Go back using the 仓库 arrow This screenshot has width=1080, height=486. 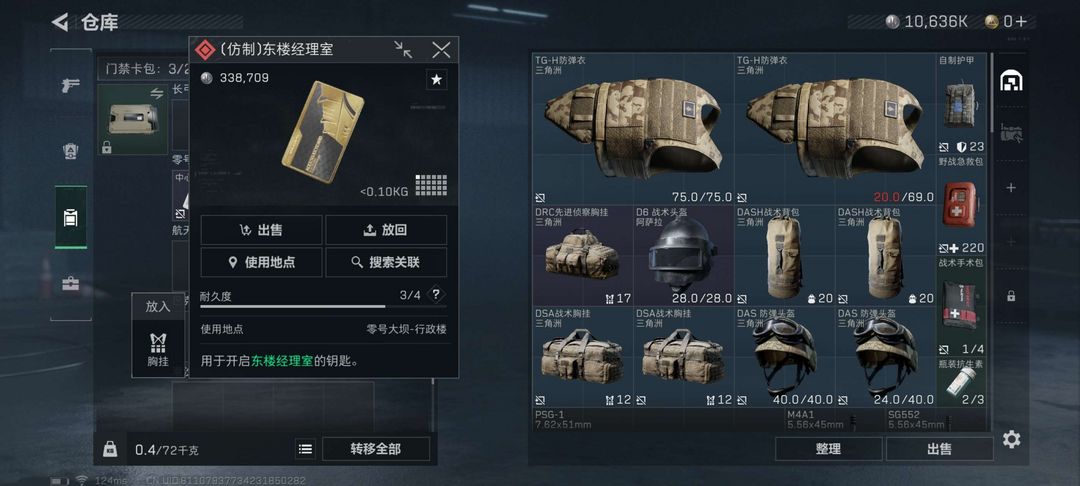(60, 22)
